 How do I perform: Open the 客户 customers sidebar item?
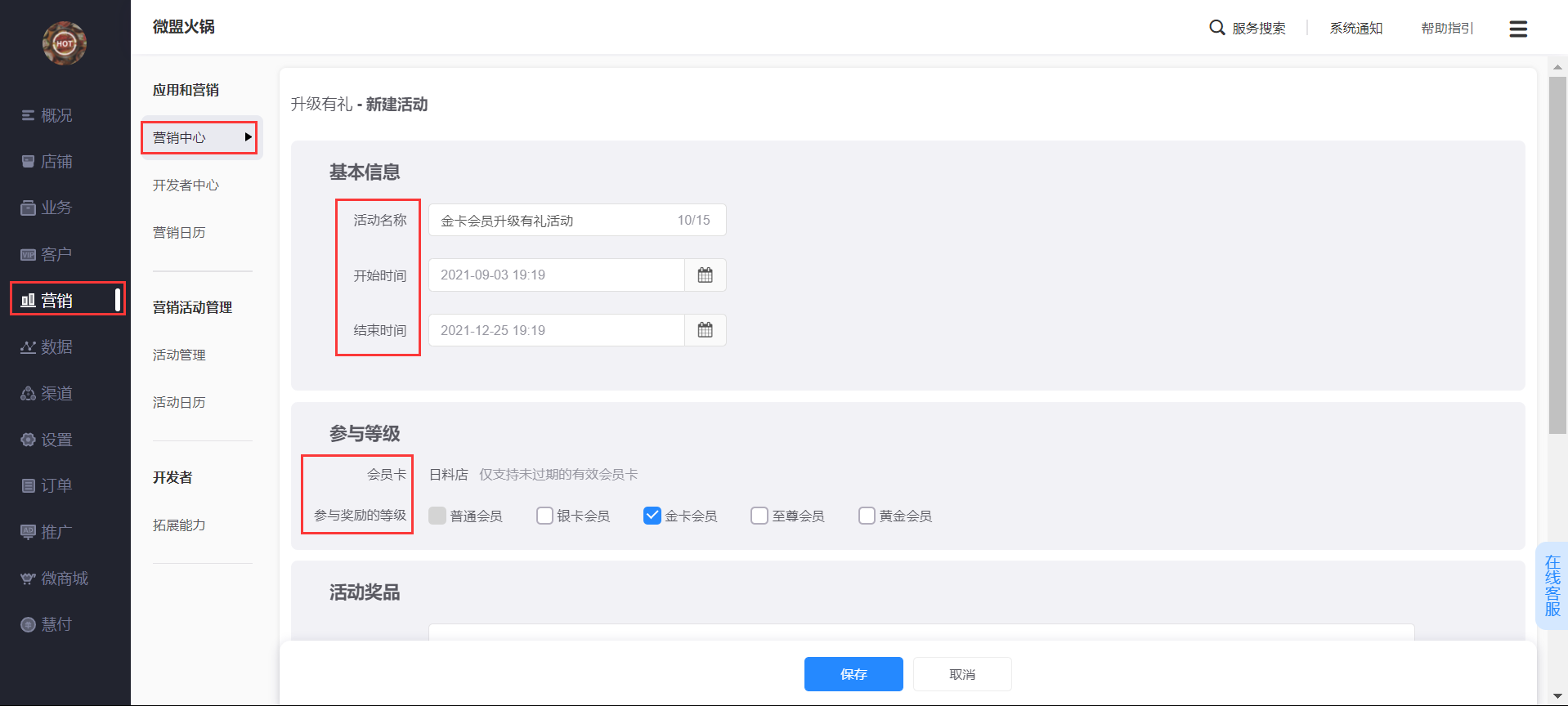47,254
